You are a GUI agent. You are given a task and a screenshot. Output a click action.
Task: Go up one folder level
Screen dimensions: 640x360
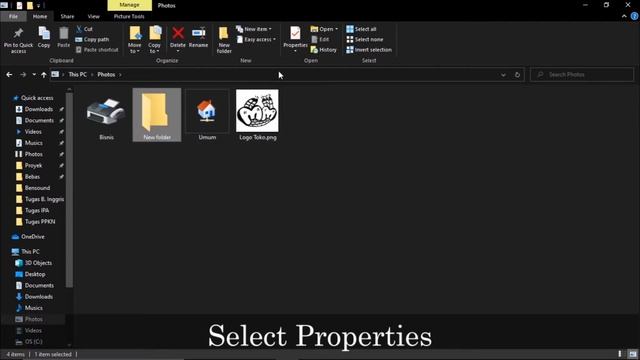point(44,75)
